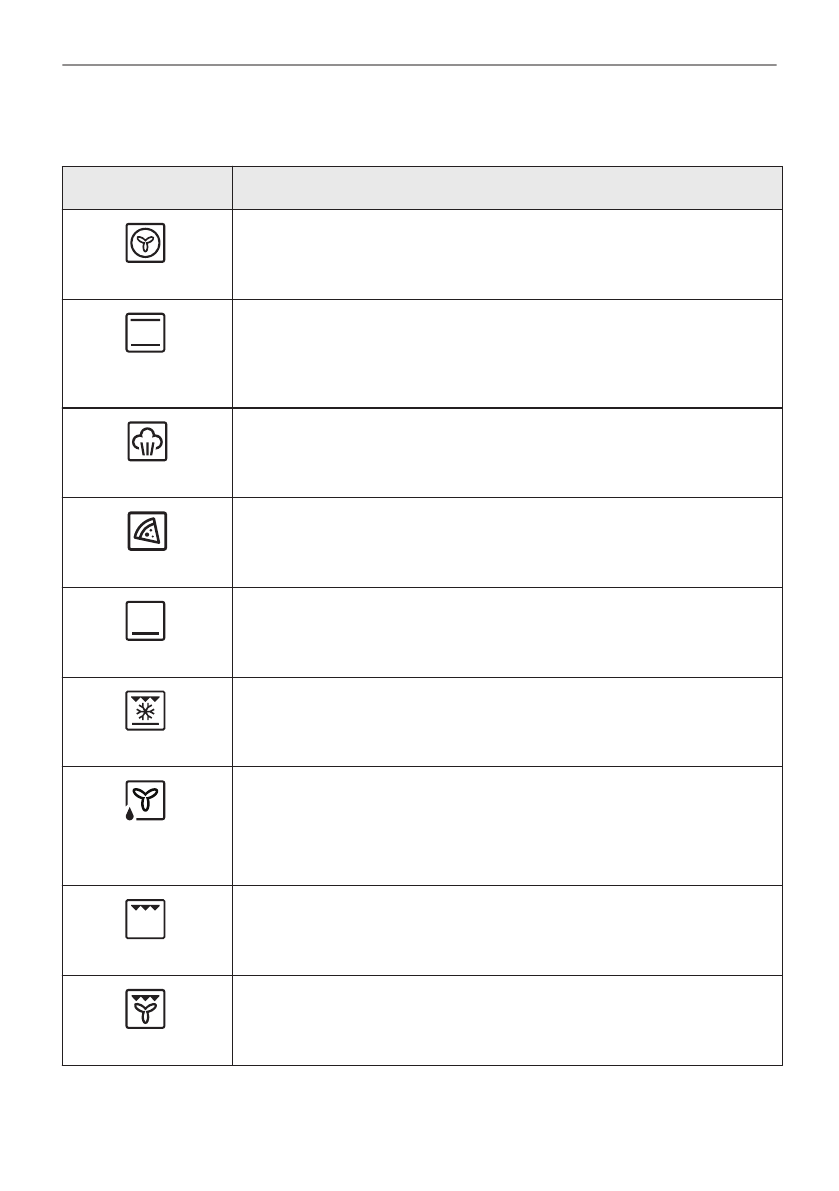Choose the Turbo Grilling fan-and-grill icon
The height and width of the screenshot is (1191, 839).
click(146, 1009)
